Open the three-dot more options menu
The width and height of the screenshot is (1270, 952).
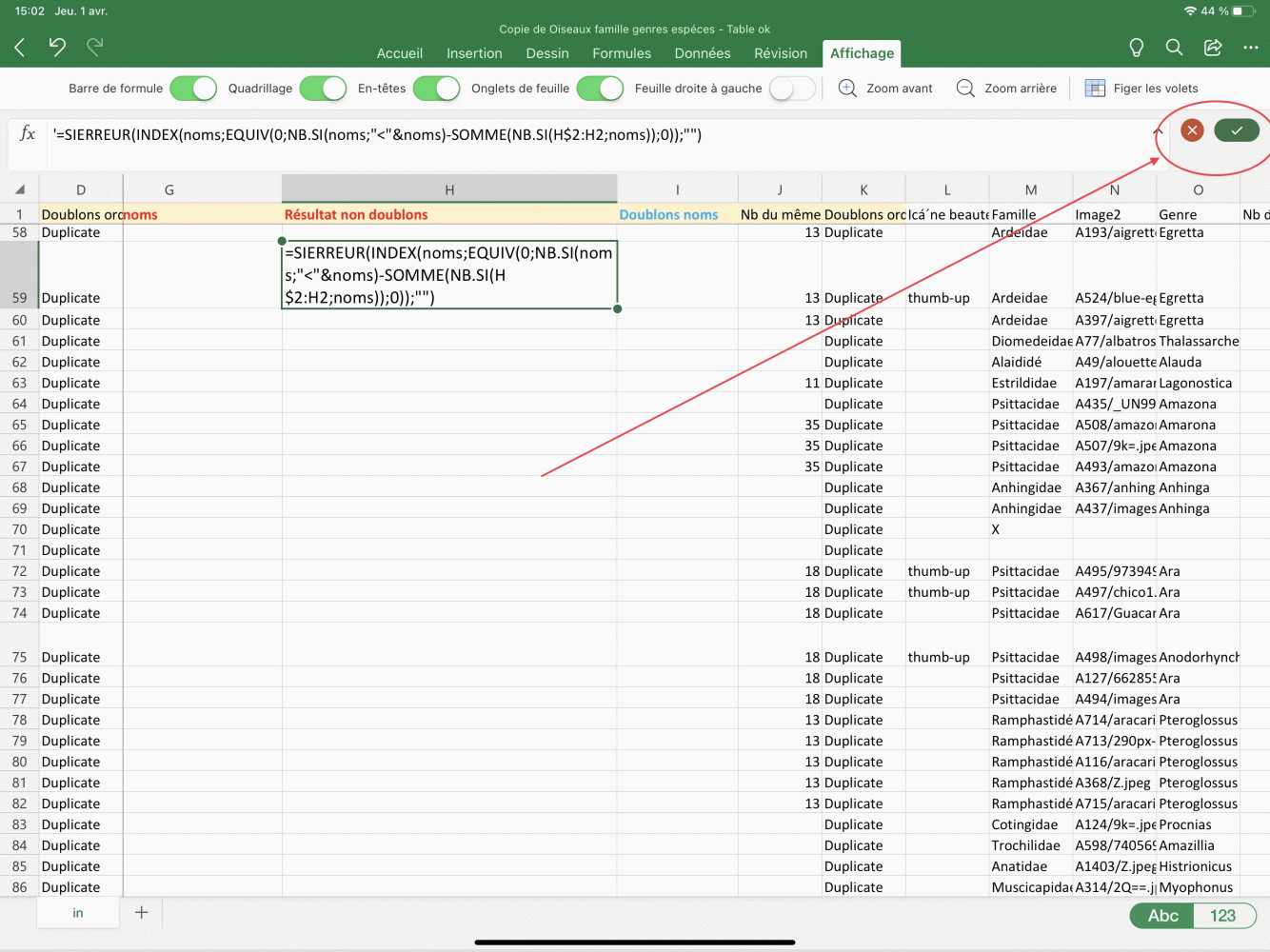pyautogui.click(x=1250, y=48)
